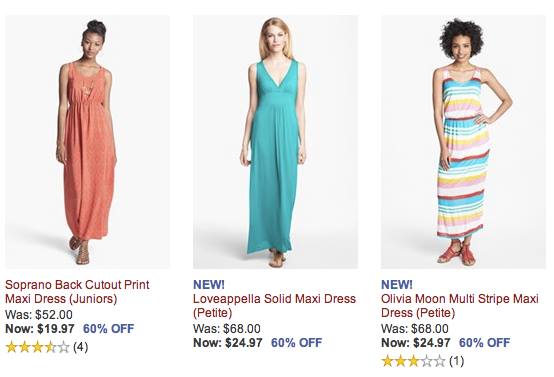Open the orange Soprano maxi dress photo

tap(87, 142)
